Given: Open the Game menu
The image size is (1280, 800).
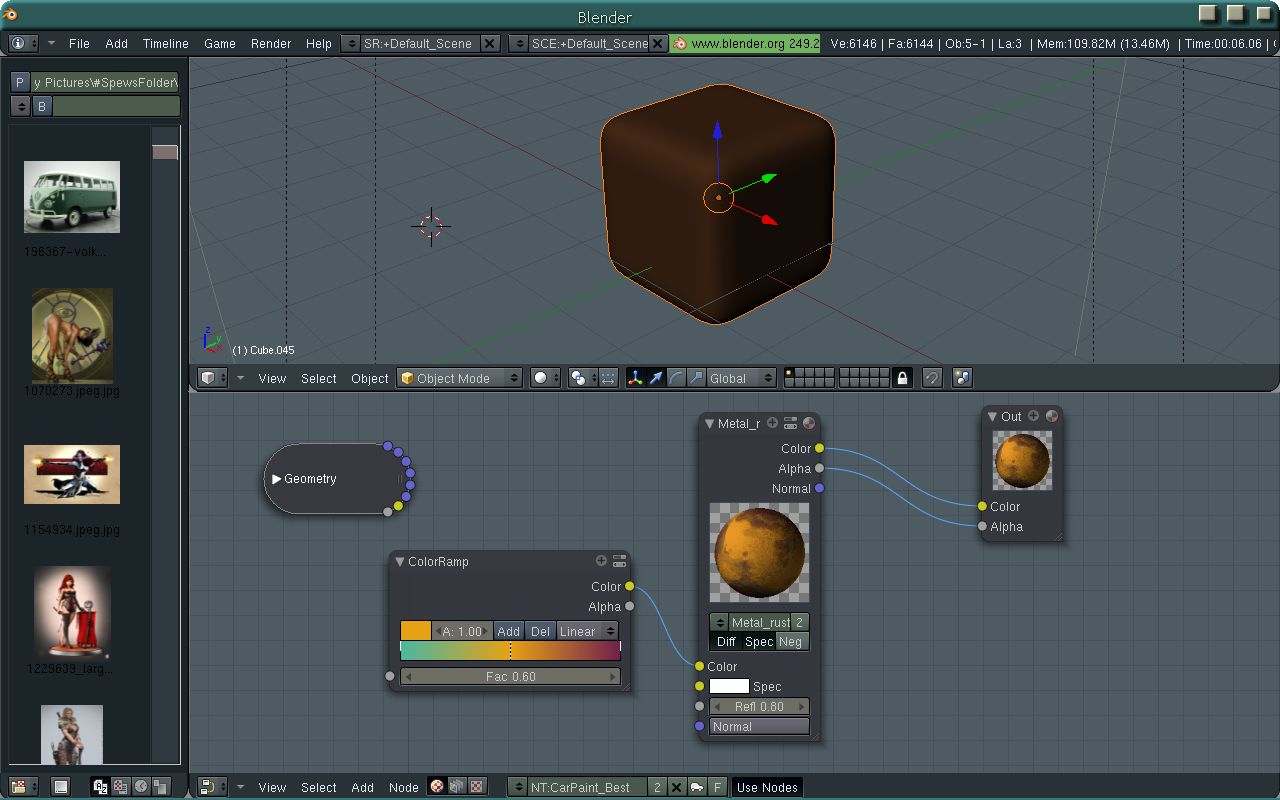Looking at the screenshot, I should (x=219, y=44).
